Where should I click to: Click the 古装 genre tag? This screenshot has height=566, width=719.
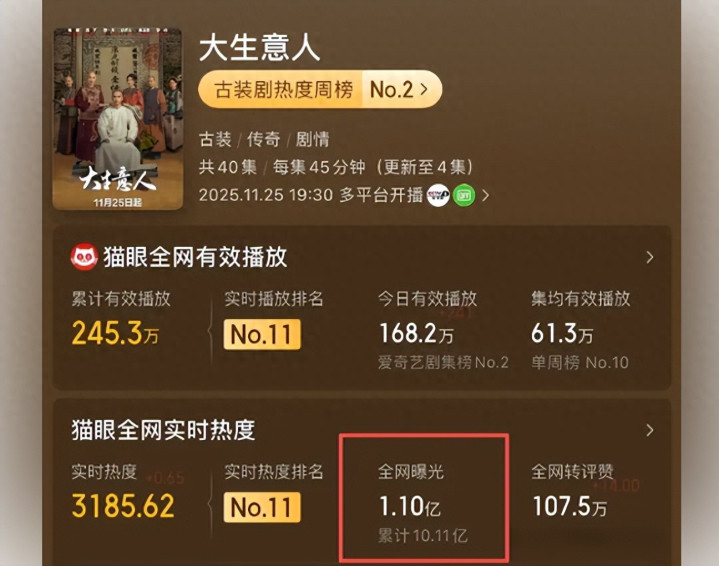pos(215,139)
